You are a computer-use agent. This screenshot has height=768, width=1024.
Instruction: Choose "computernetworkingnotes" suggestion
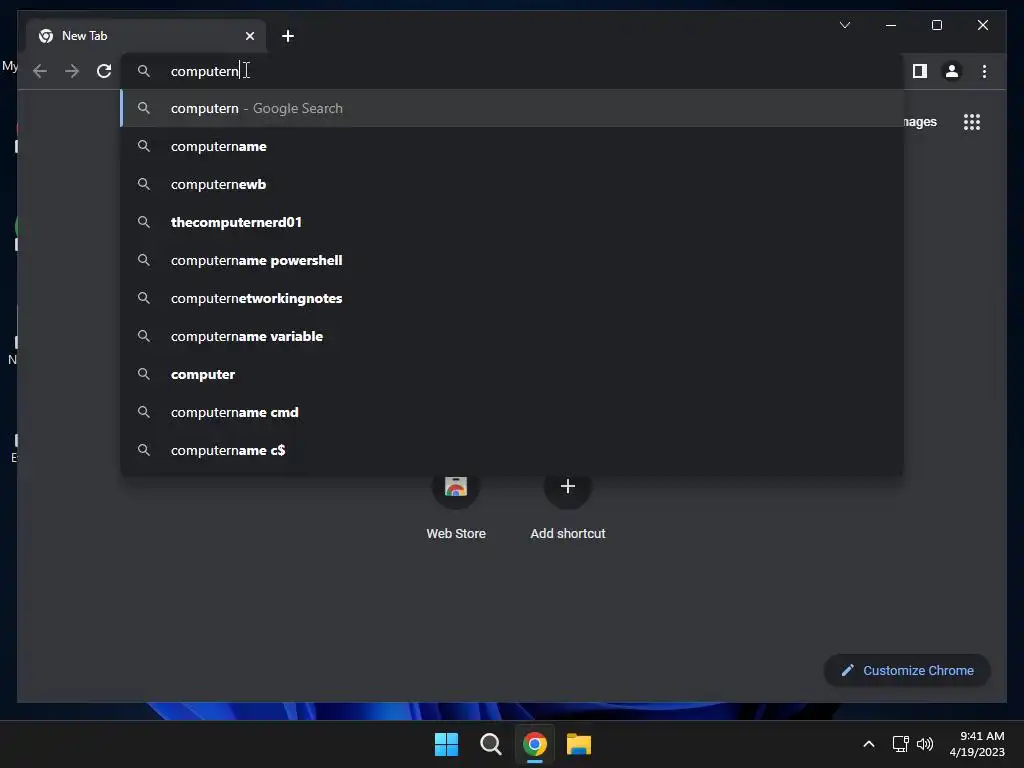point(512,298)
